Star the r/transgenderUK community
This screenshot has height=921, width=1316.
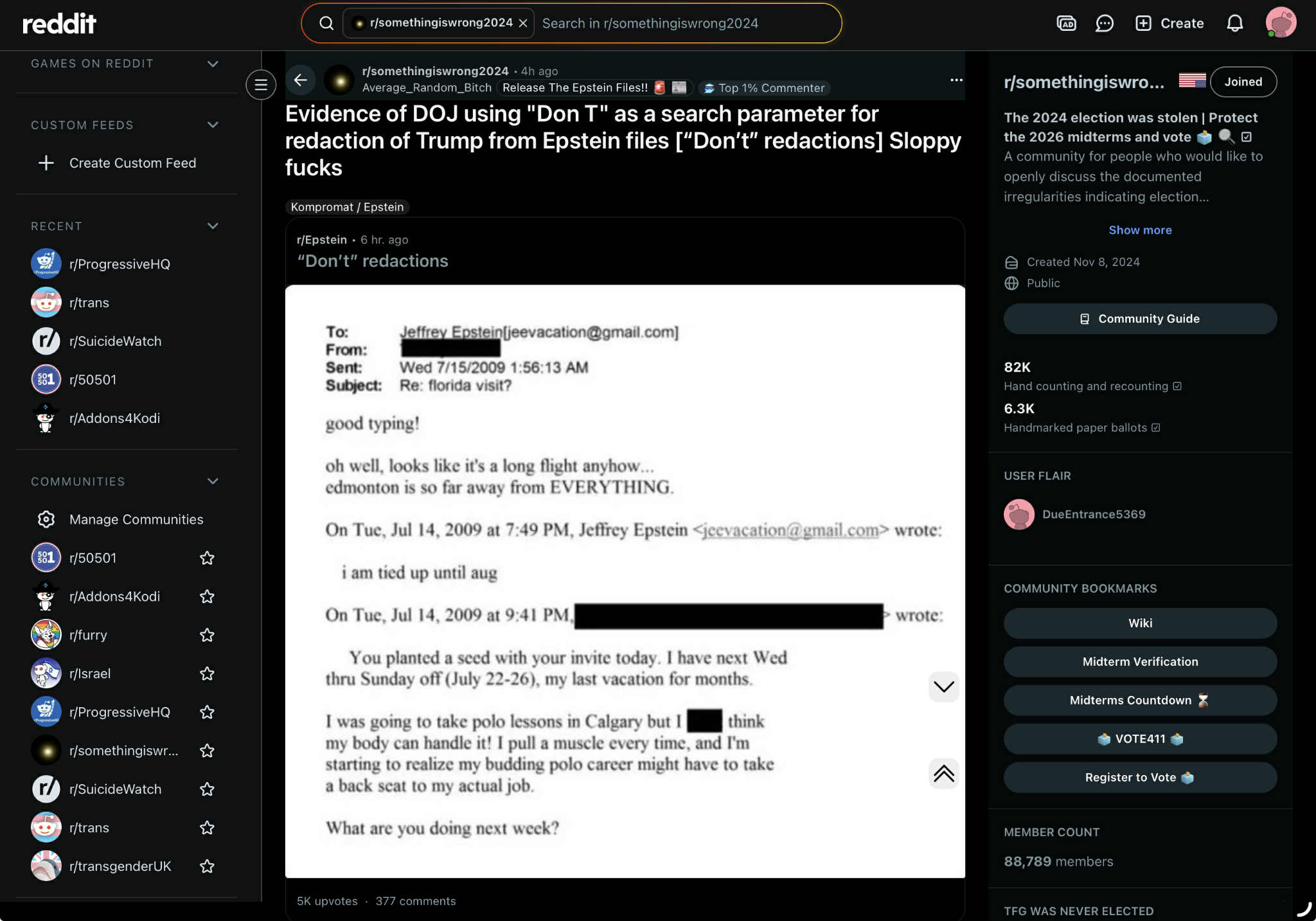coord(207,866)
